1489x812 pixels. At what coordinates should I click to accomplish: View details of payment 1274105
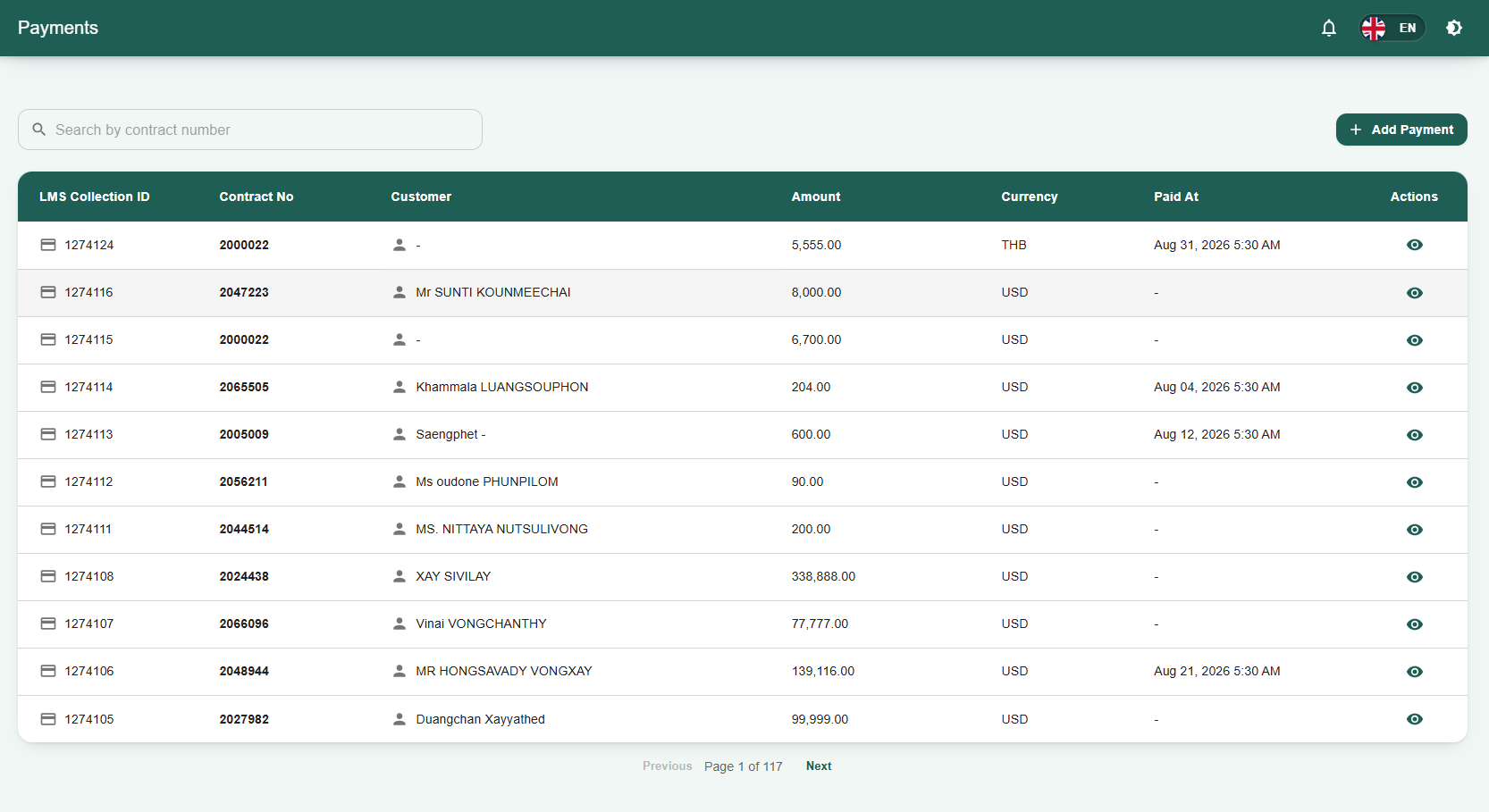pos(1414,719)
